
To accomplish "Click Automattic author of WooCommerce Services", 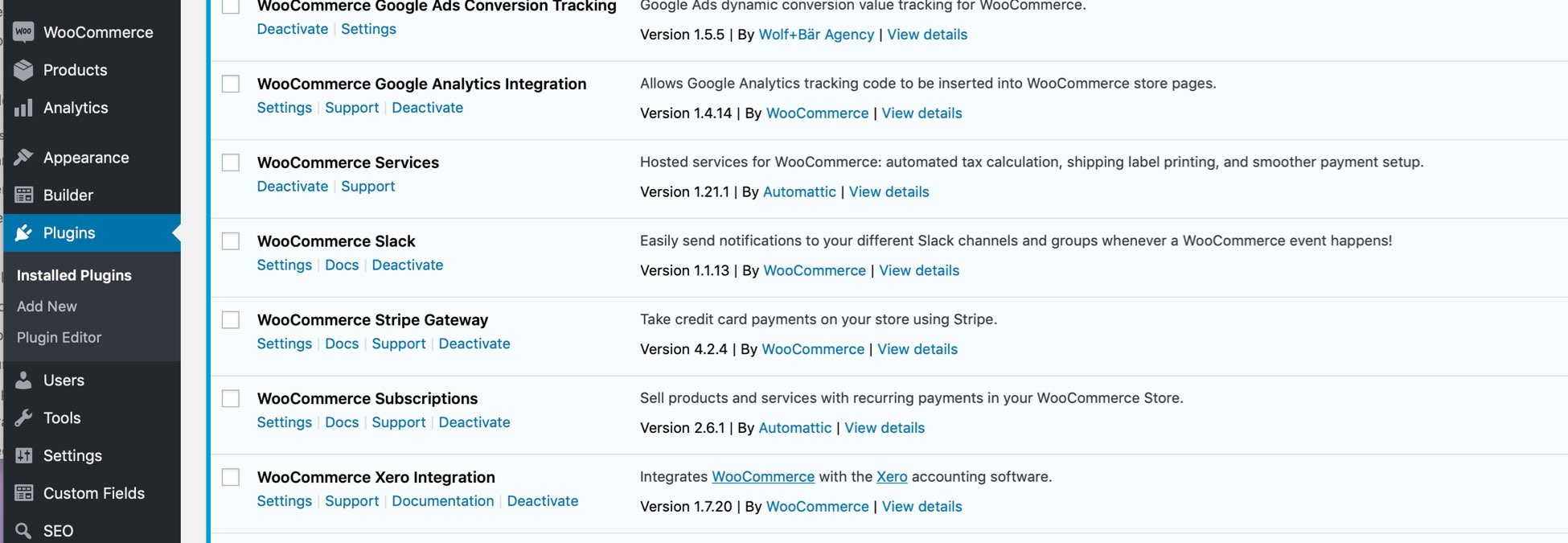I will coord(799,192).
